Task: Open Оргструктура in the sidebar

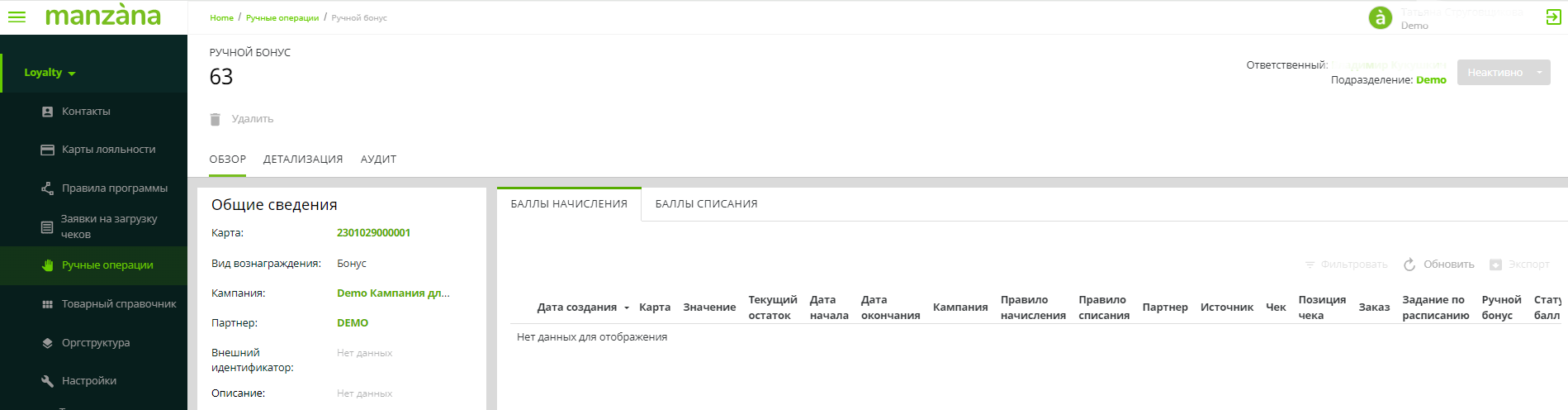Action: click(x=96, y=343)
